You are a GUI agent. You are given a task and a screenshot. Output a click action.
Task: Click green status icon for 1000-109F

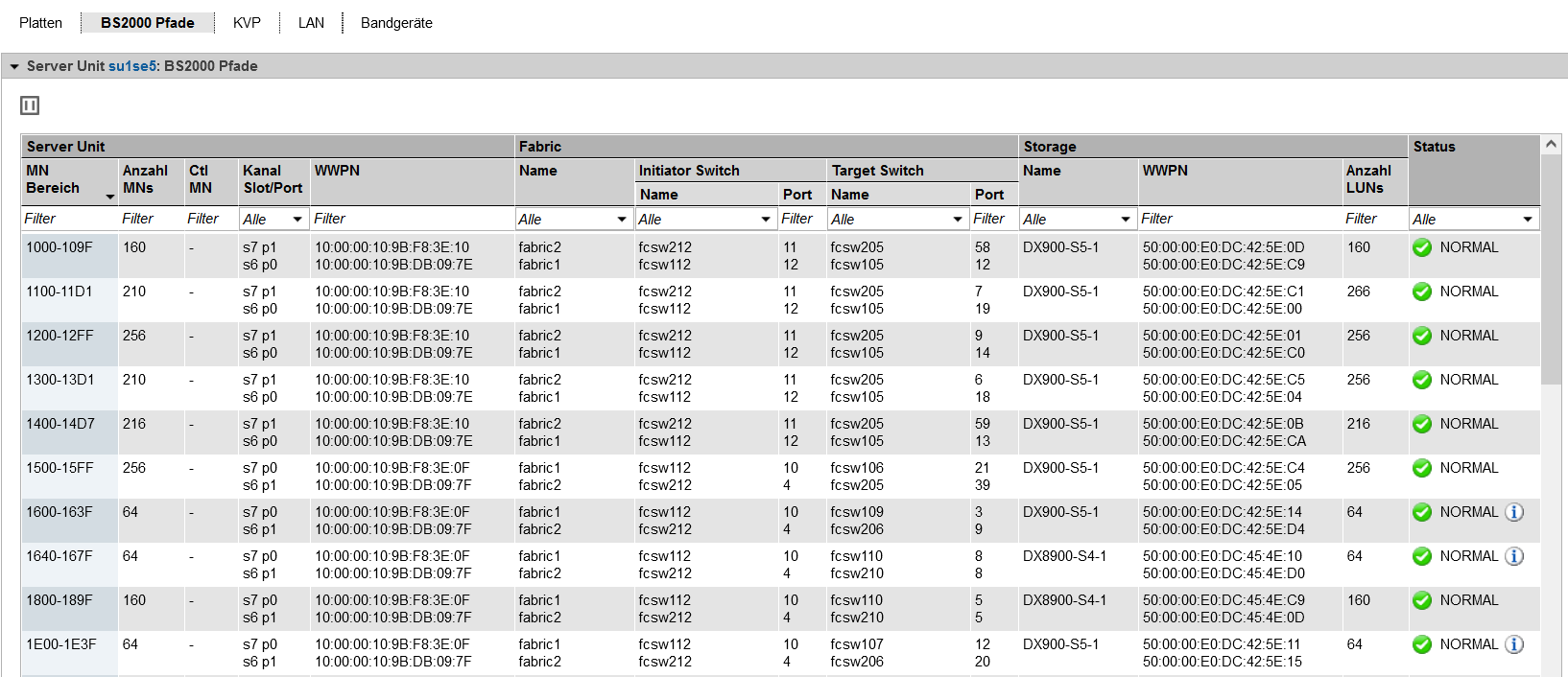(x=1422, y=247)
